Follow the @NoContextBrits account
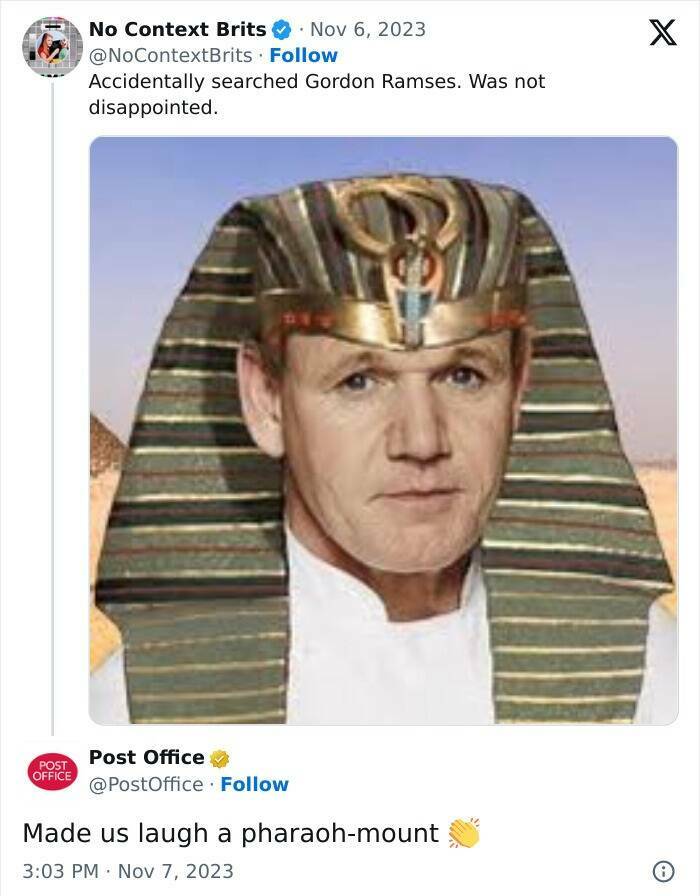The width and height of the screenshot is (700, 896). (304, 56)
